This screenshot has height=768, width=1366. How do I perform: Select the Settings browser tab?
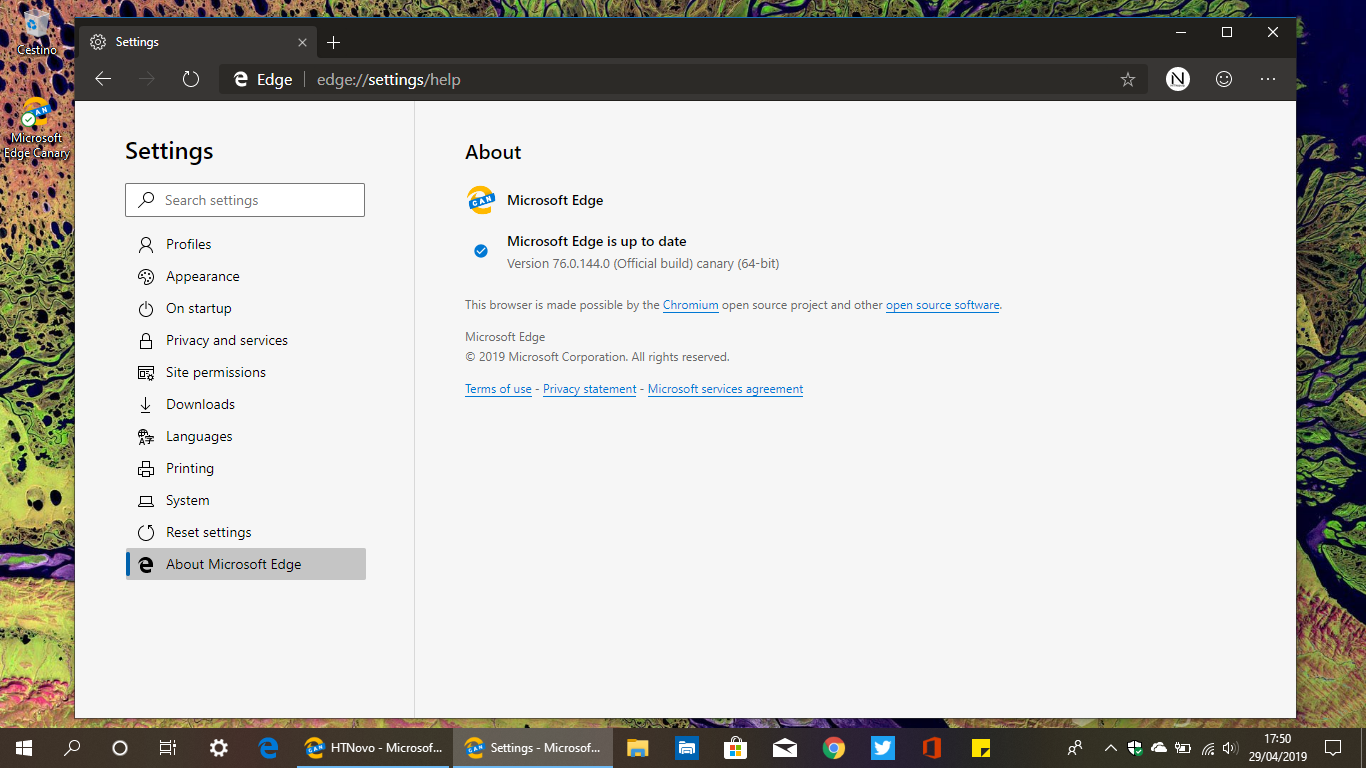(x=199, y=42)
